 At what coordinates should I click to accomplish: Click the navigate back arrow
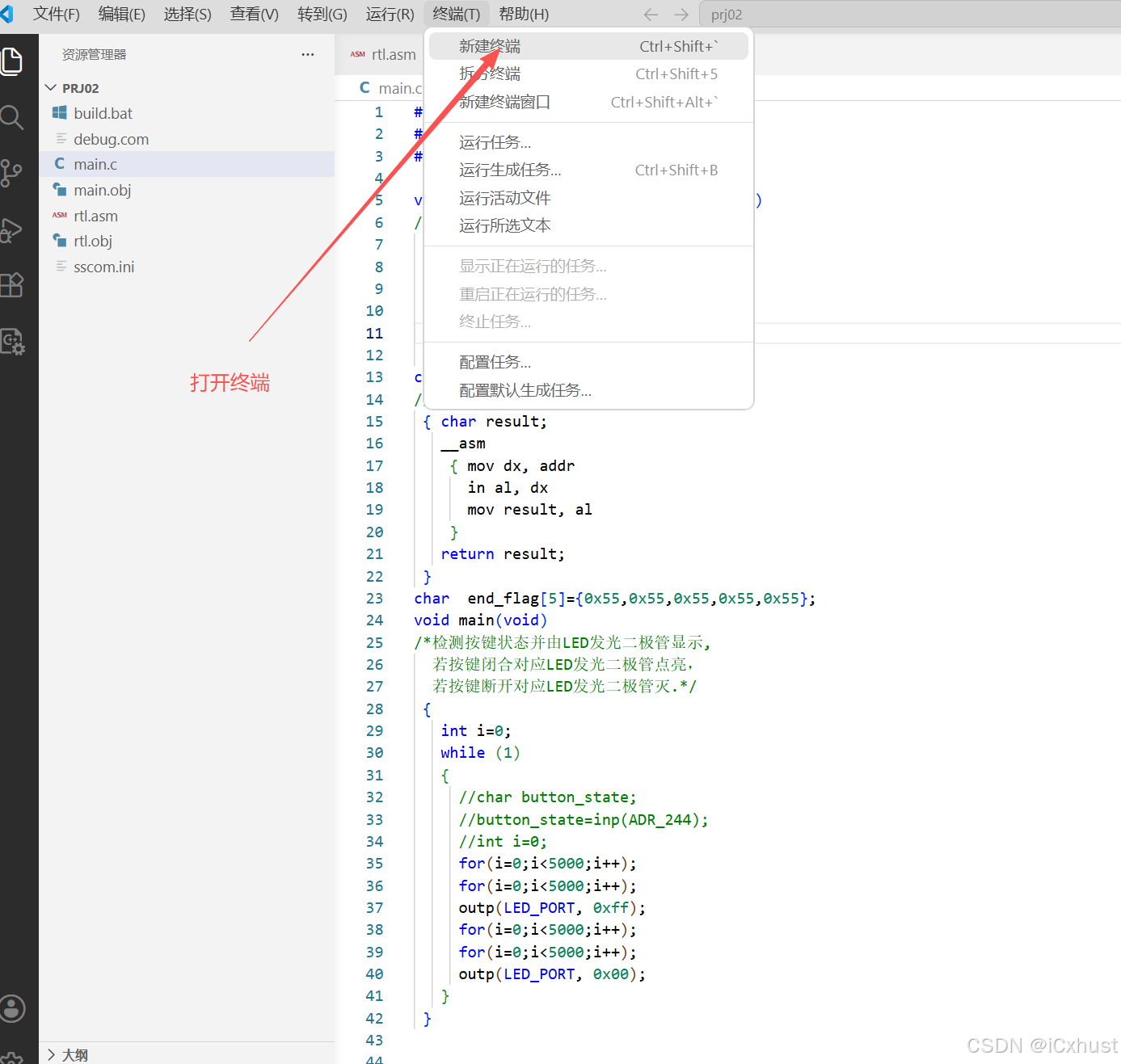click(651, 15)
